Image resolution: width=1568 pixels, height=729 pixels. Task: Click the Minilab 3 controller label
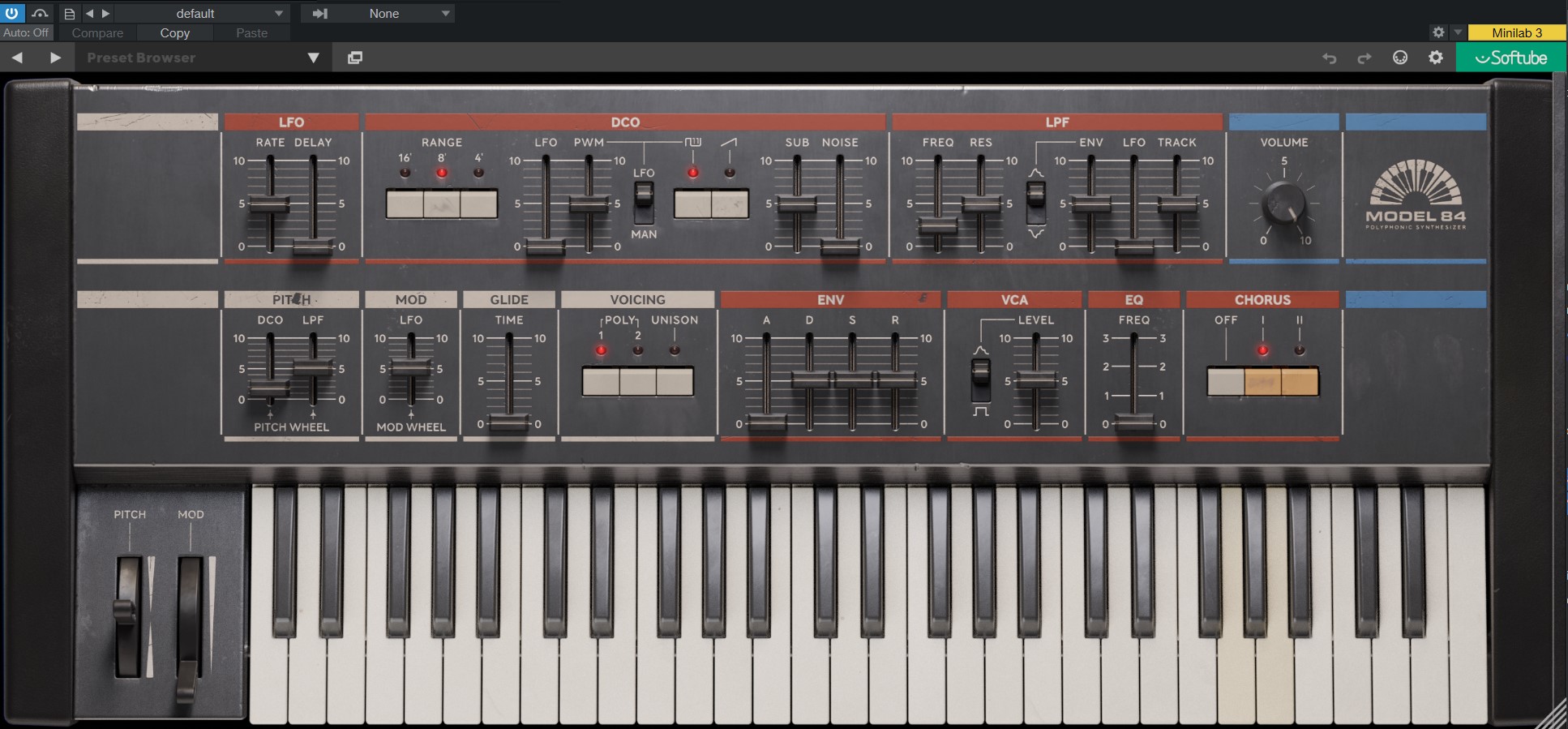[1517, 32]
